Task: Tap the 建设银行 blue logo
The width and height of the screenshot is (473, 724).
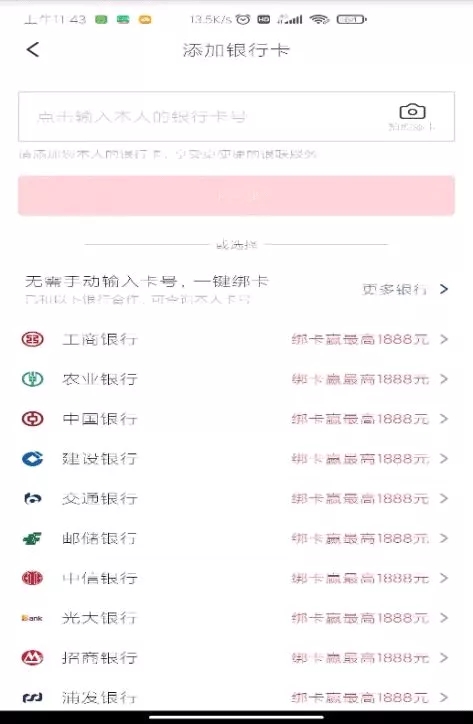Action: pos(32,459)
